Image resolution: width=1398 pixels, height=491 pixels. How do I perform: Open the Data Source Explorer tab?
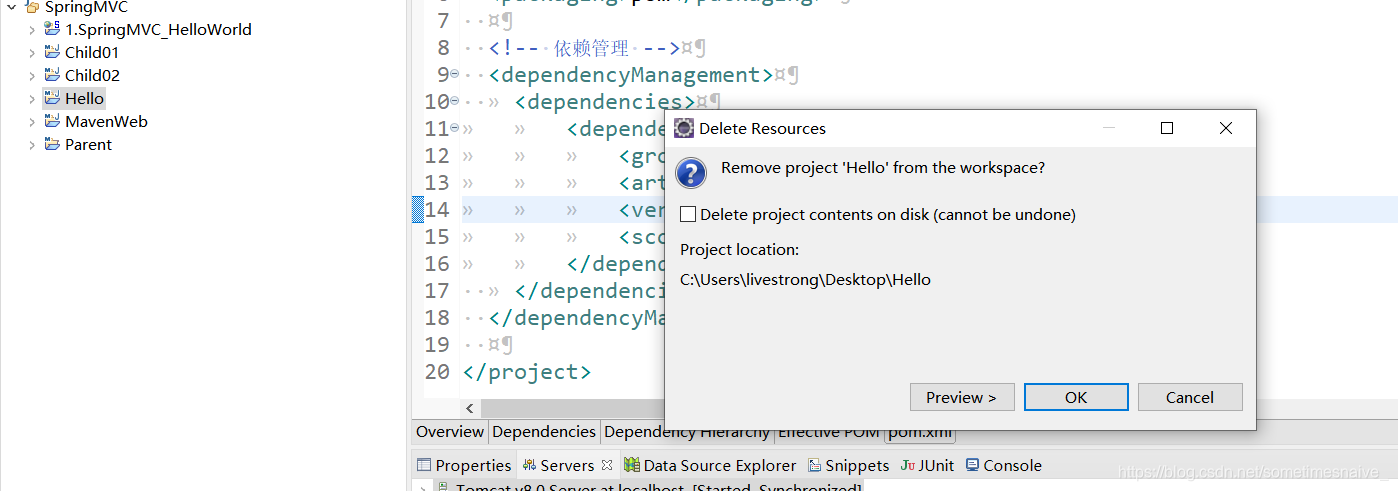point(710,465)
